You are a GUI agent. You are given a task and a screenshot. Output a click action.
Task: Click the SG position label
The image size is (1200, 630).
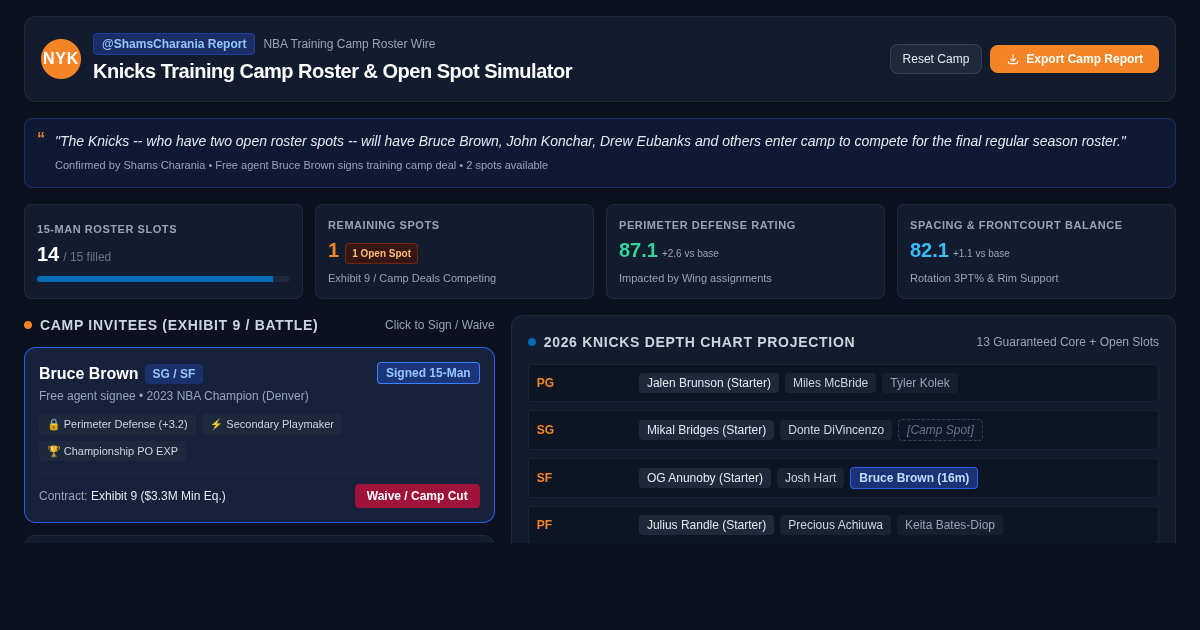point(545,430)
